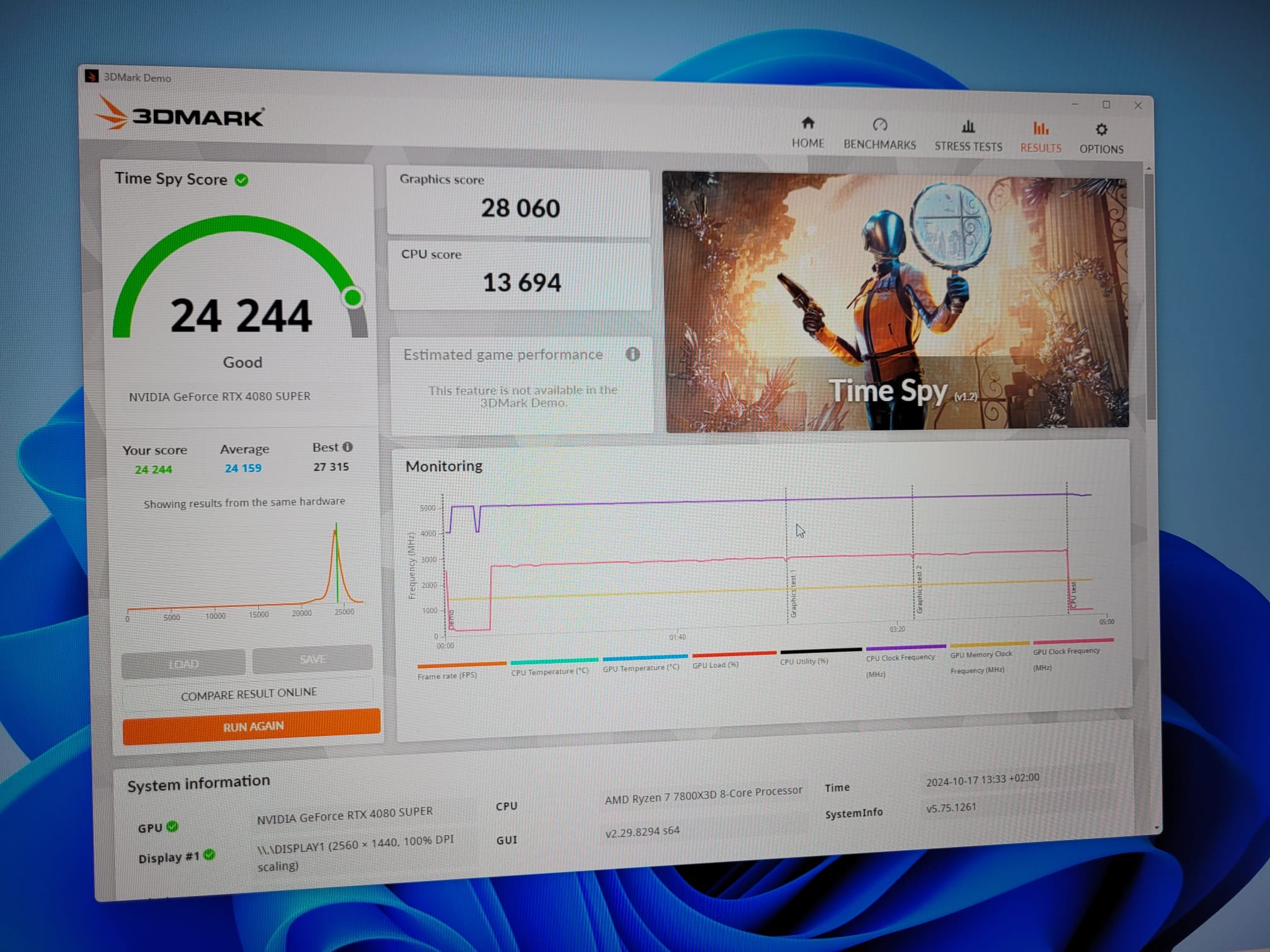Click the green GPU status check icon
This screenshot has height=952, width=1270.
pyautogui.click(x=173, y=826)
